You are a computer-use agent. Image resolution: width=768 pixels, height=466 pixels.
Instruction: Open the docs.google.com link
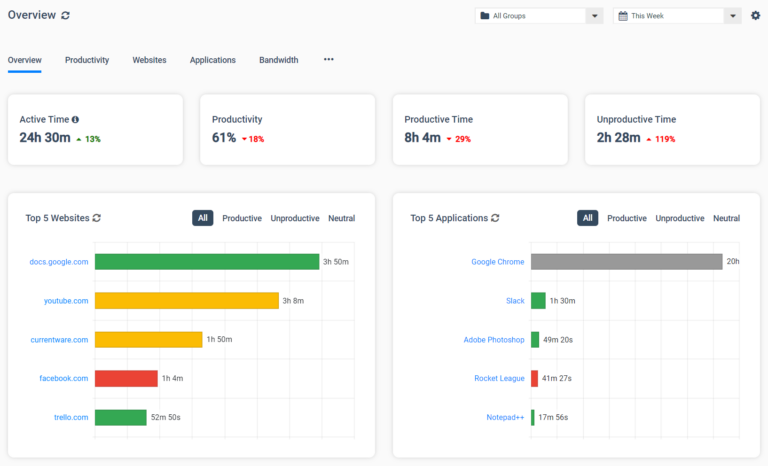[59, 262]
